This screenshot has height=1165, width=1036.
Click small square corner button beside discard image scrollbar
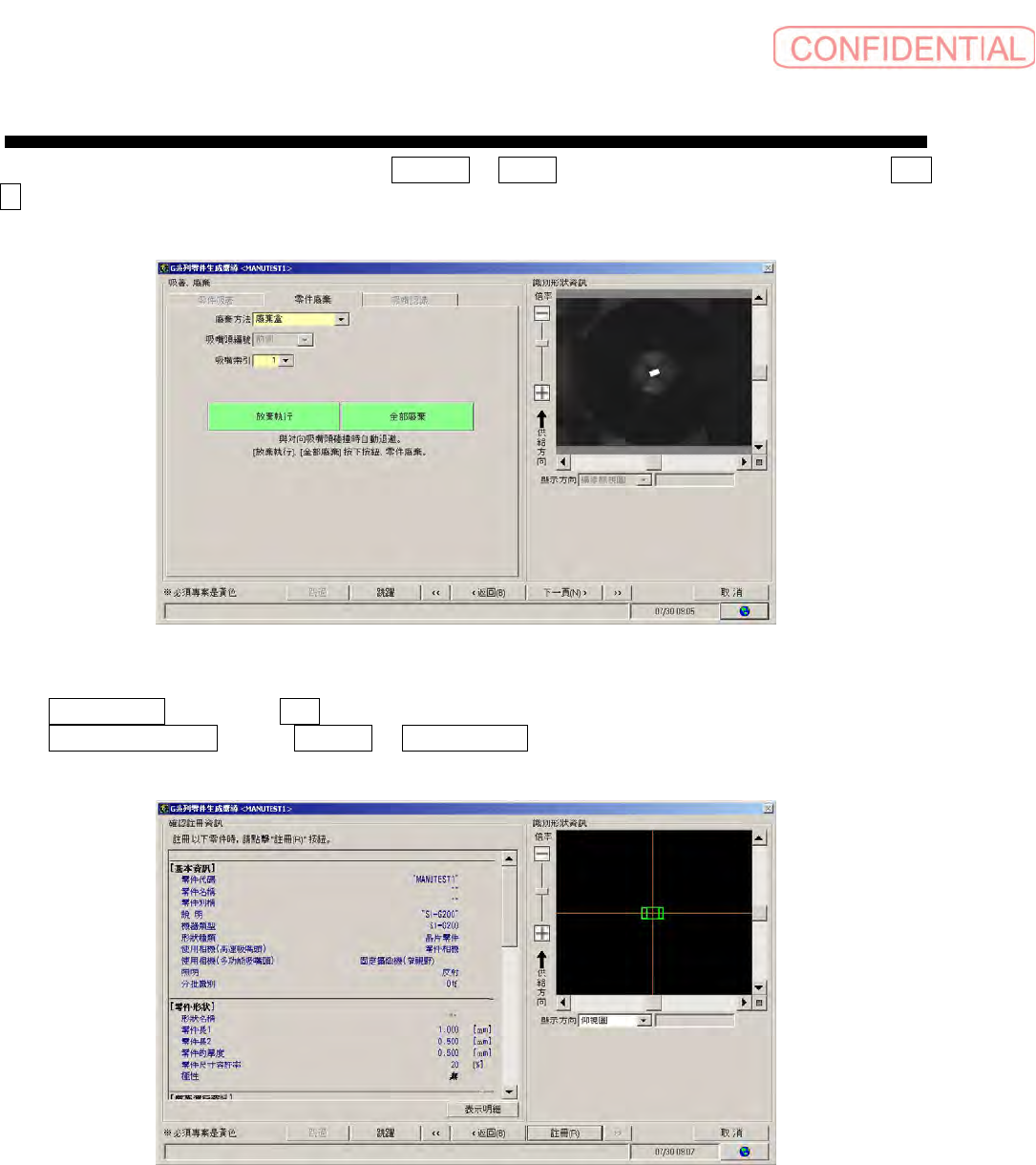(759, 462)
